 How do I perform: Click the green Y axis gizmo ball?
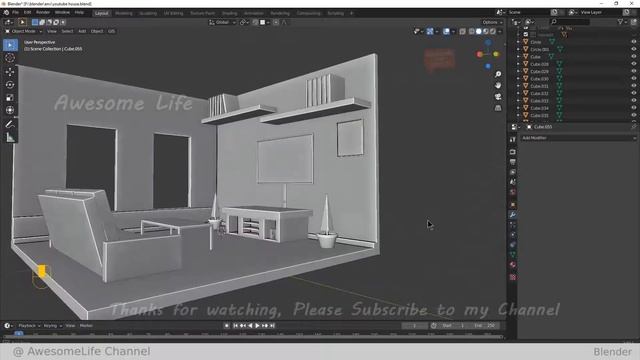coord(496,54)
